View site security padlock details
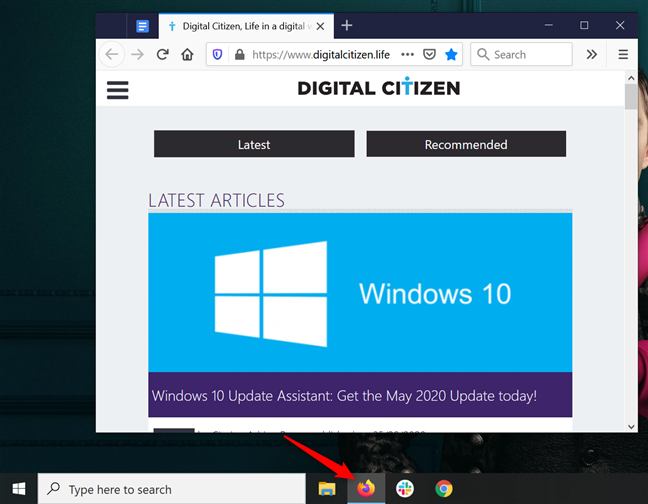Image resolution: width=648 pixels, height=504 pixels. click(x=240, y=54)
